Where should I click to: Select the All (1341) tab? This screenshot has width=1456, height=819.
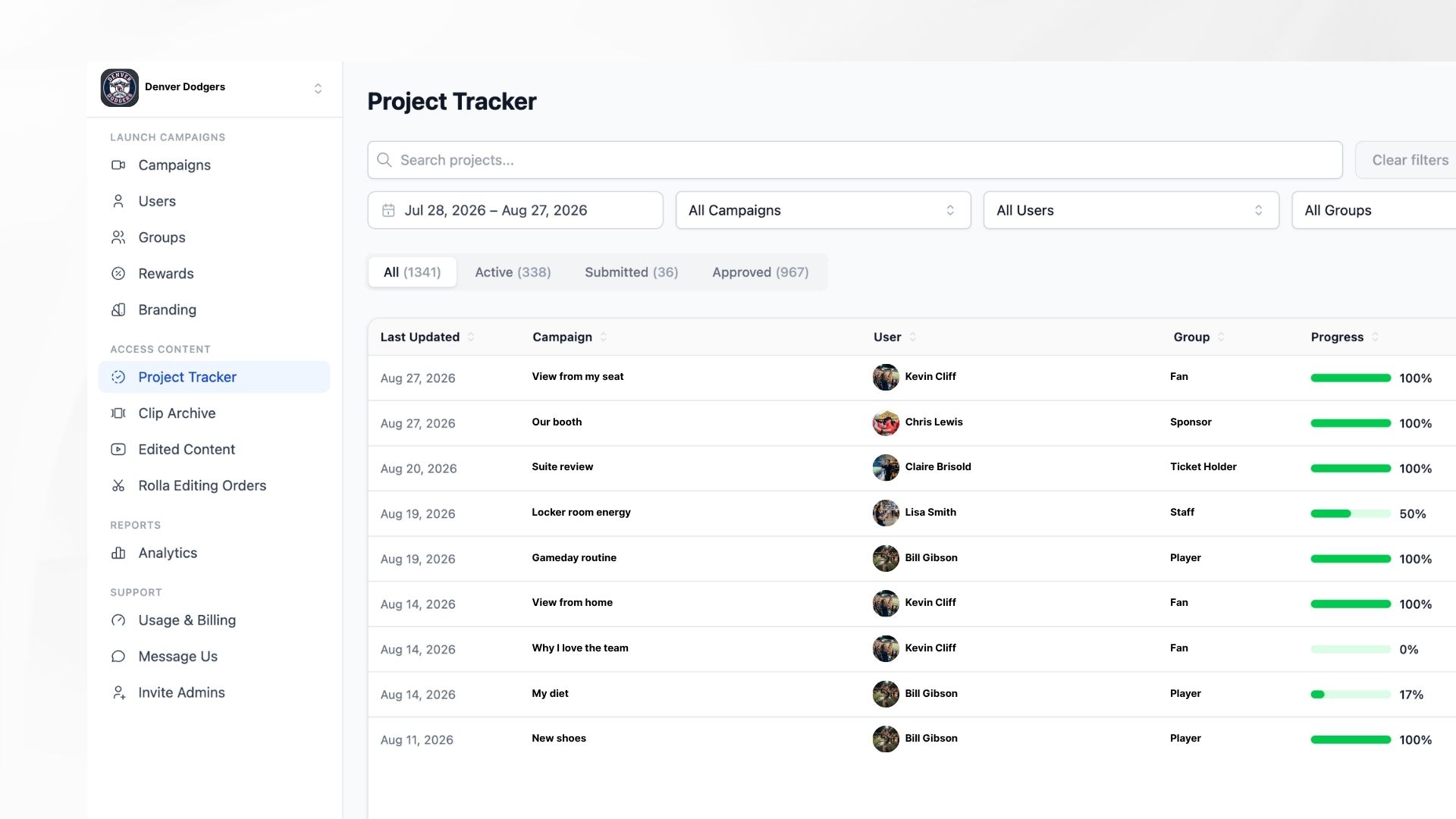412,272
